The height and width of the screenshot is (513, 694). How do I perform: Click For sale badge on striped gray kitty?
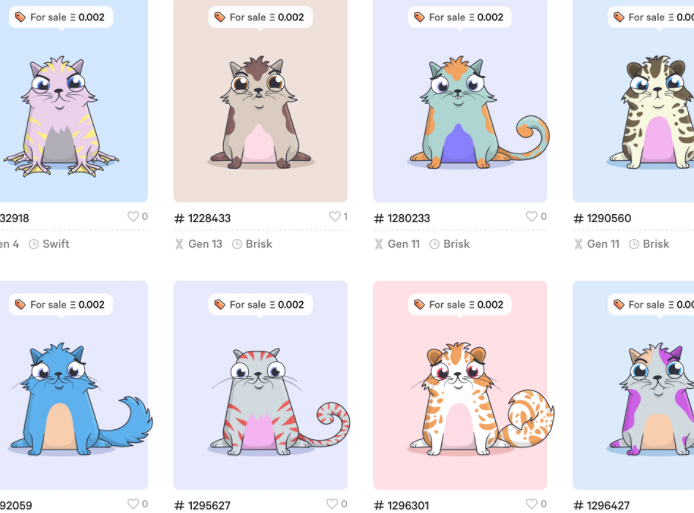pos(260,305)
